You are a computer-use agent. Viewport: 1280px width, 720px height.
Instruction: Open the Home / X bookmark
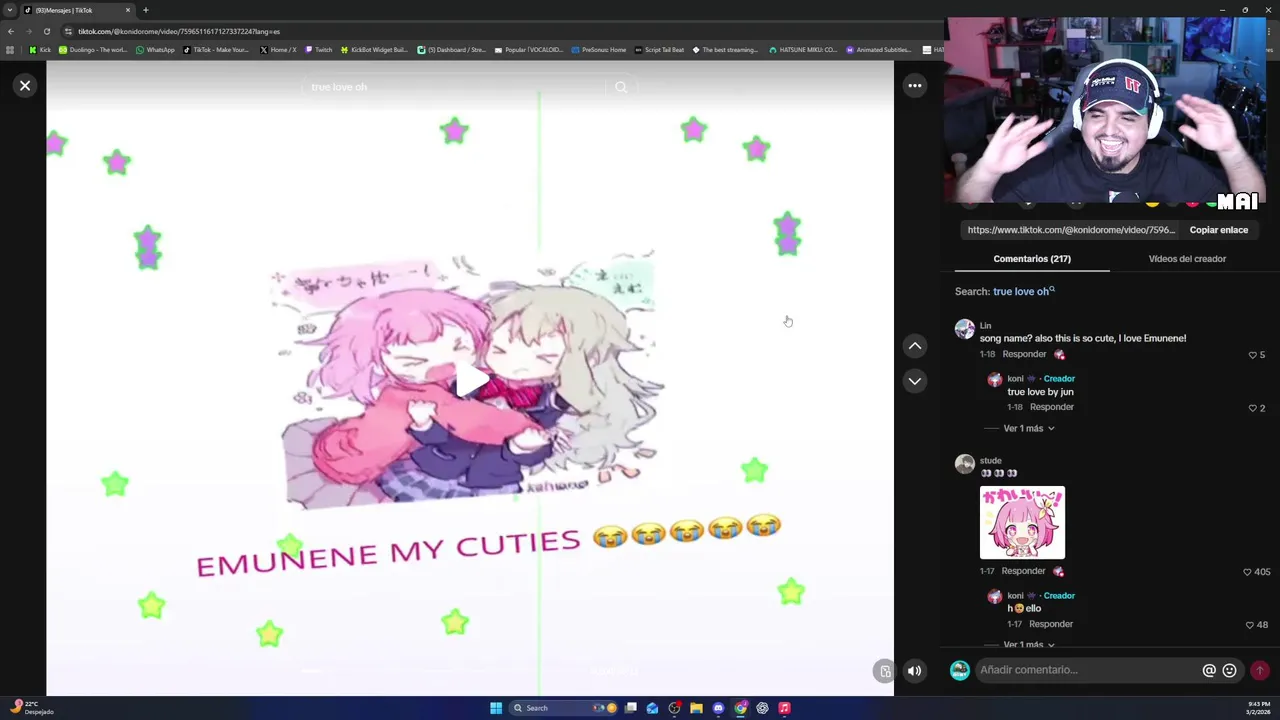(x=278, y=50)
